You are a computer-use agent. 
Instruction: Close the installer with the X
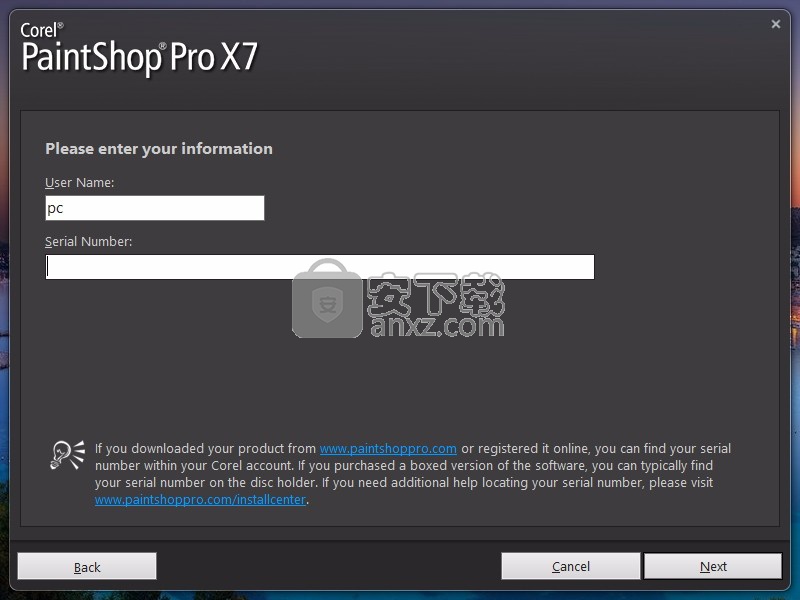(x=776, y=24)
